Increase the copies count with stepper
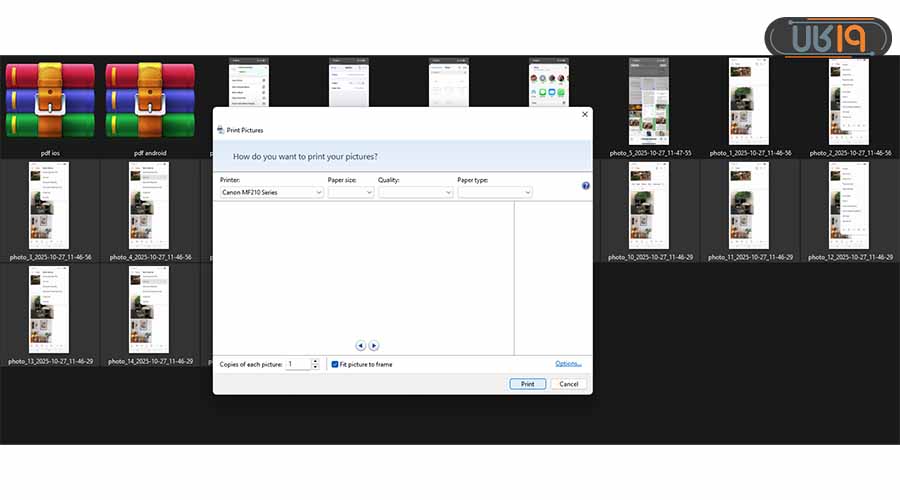The width and height of the screenshot is (900, 500). point(316,362)
